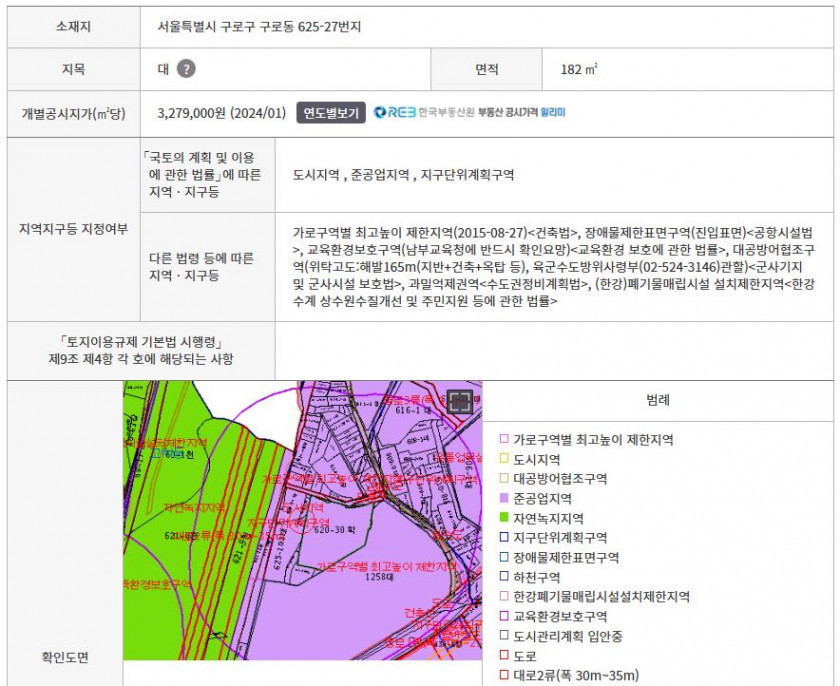Click the 도시관리계획 입안중 legend square
840x686 pixels.
[504, 636]
